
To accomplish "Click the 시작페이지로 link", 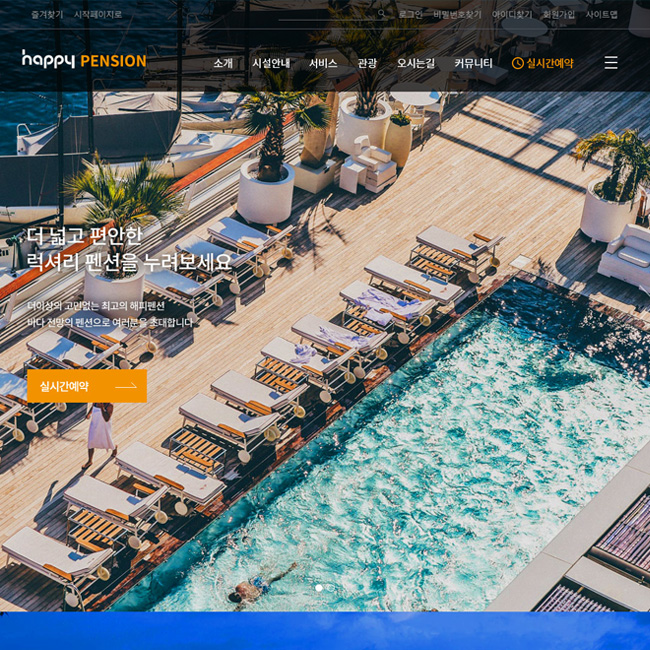I will [98, 15].
